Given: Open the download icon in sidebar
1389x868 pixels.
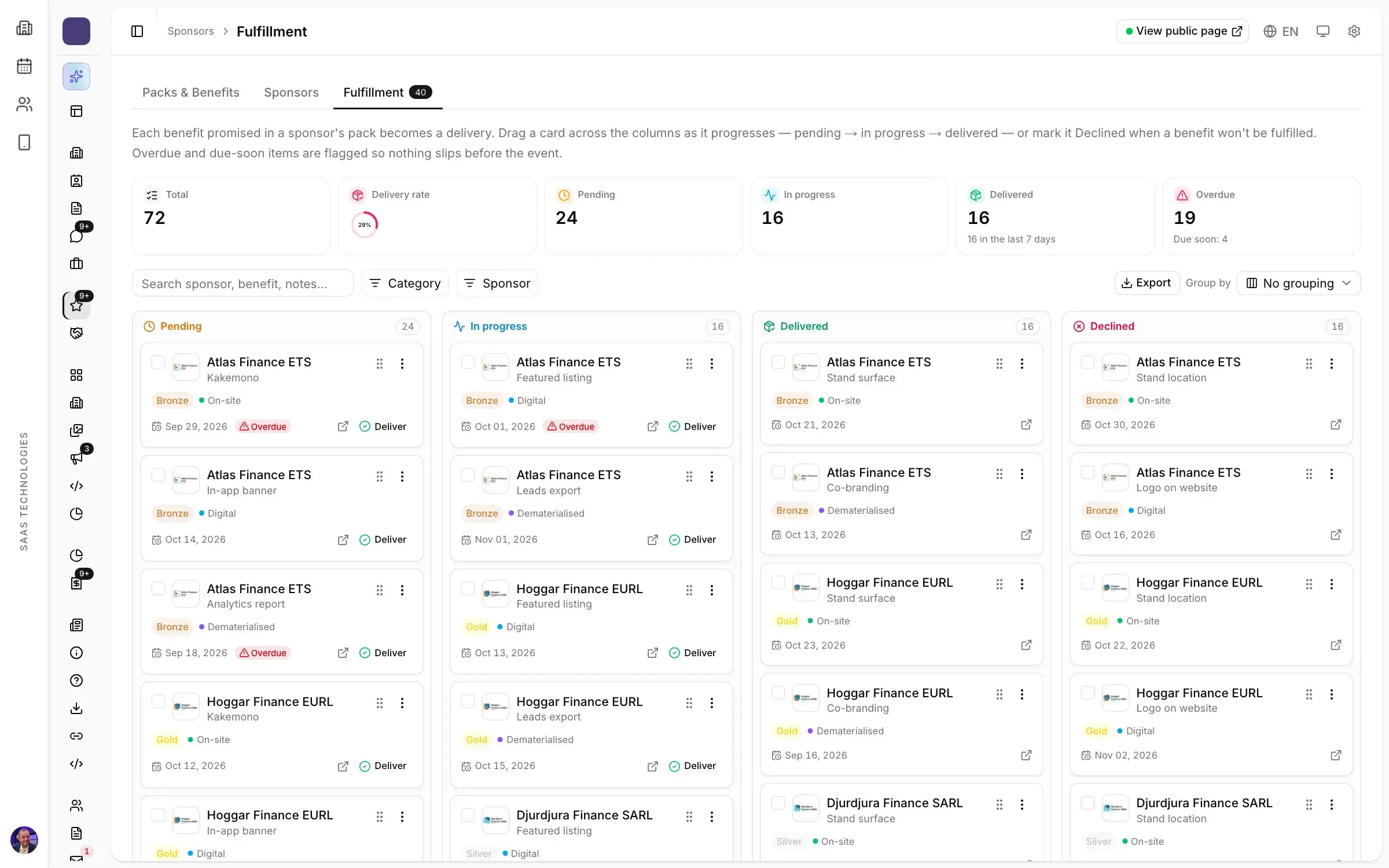Looking at the screenshot, I should tap(76, 708).
